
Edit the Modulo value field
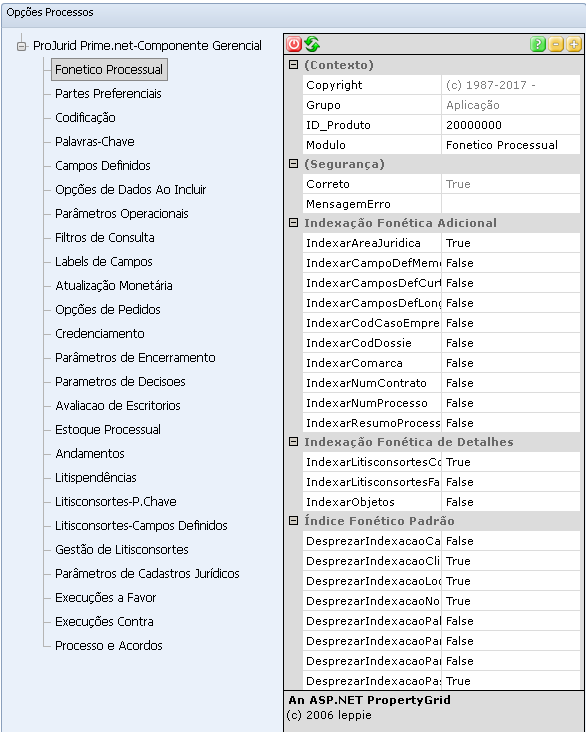coord(510,145)
